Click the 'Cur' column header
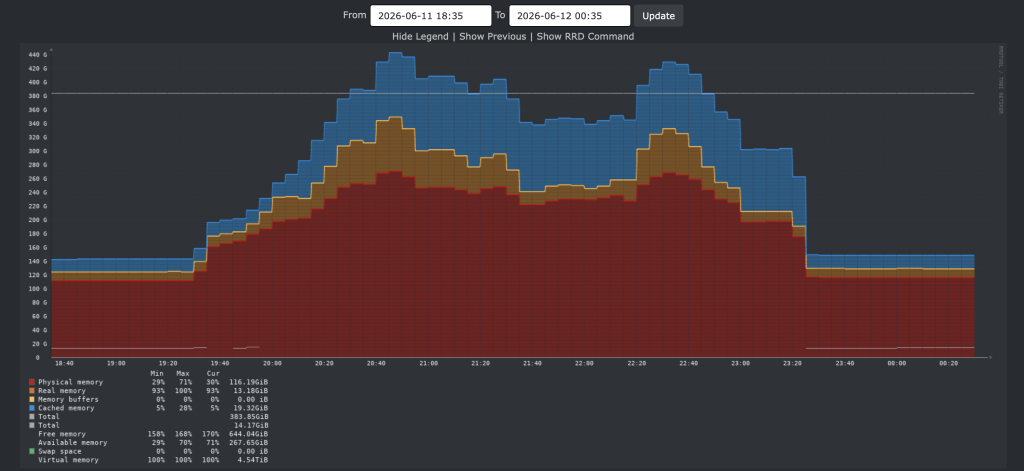Image resolution: width=1024 pixels, height=471 pixels. click(x=213, y=373)
